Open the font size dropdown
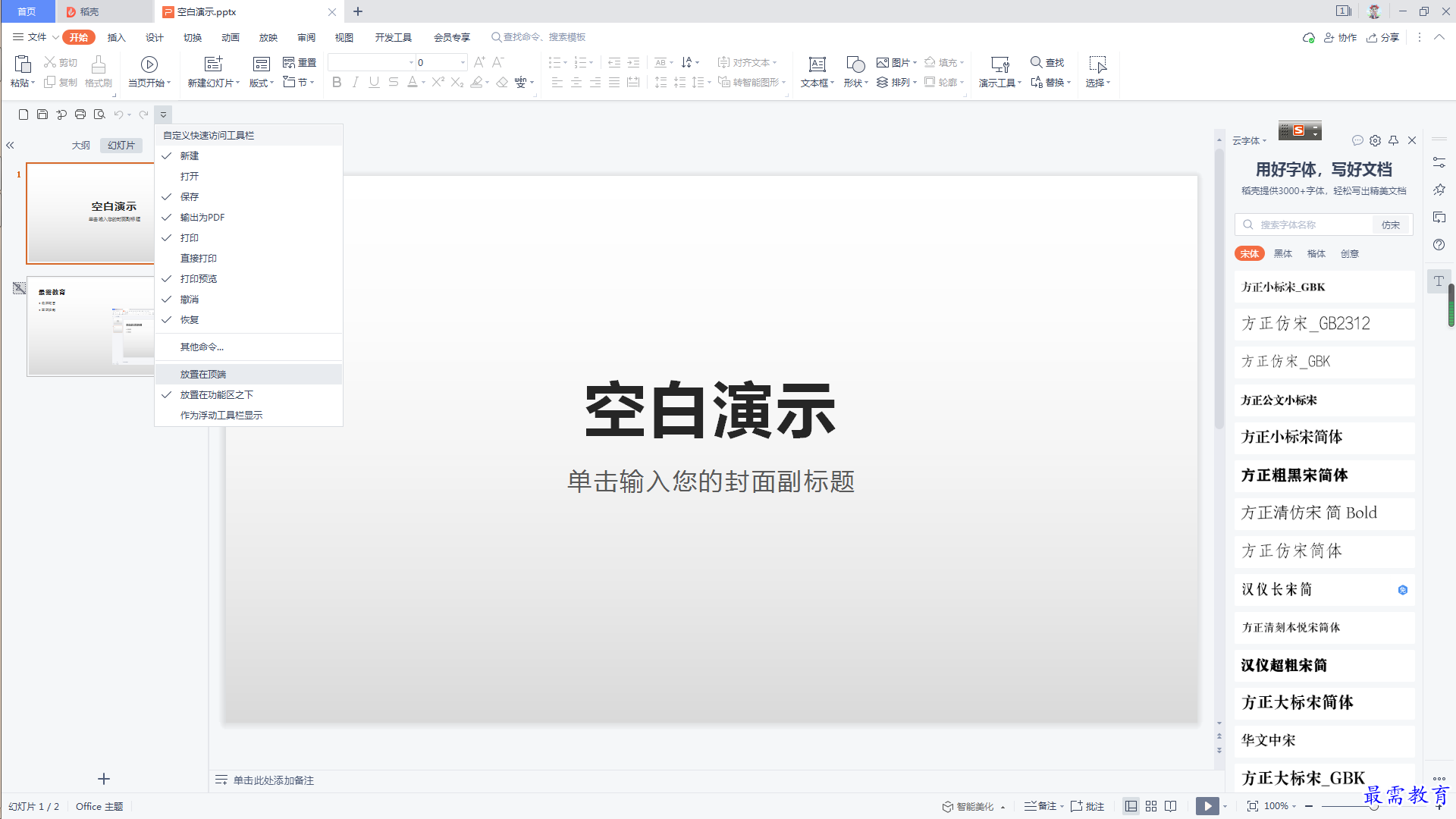 463,62
